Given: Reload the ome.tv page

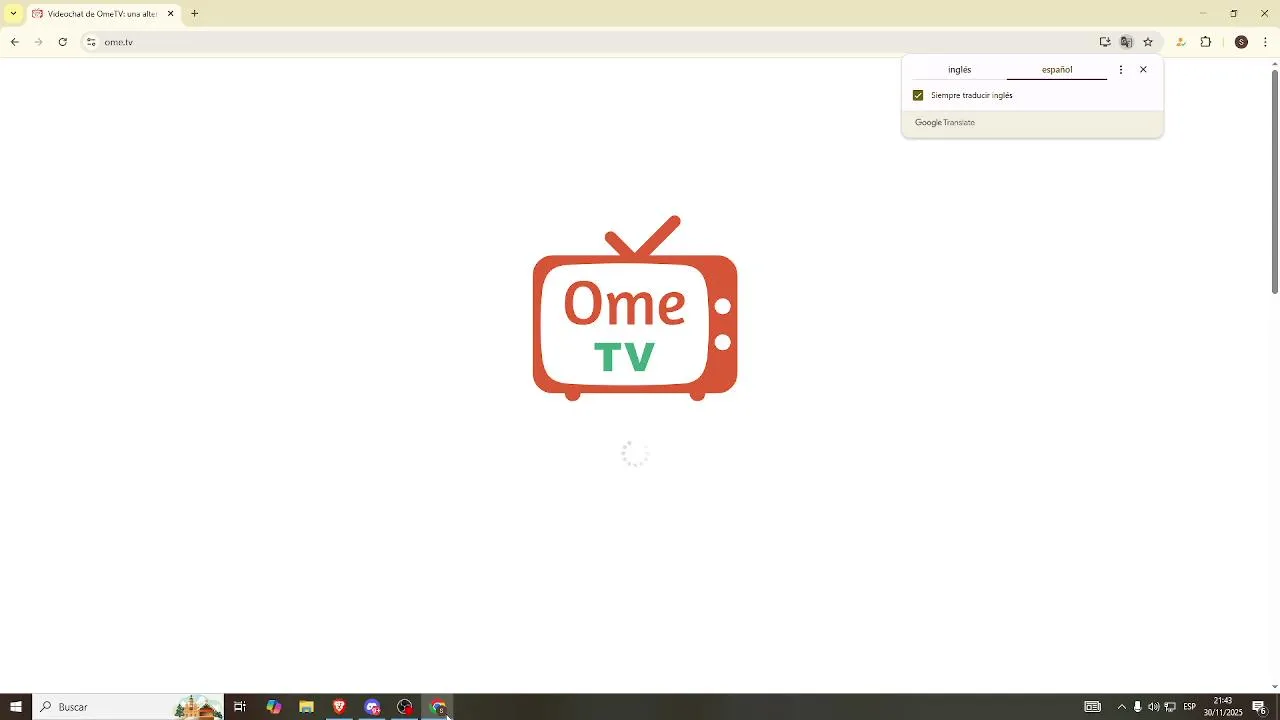Looking at the screenshot, I should click(62, 42).
